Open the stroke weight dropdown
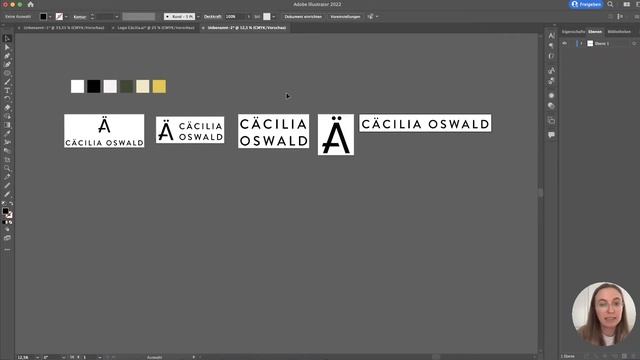The width and height of the screenshot is (640, 360). [x=117, y=17]
